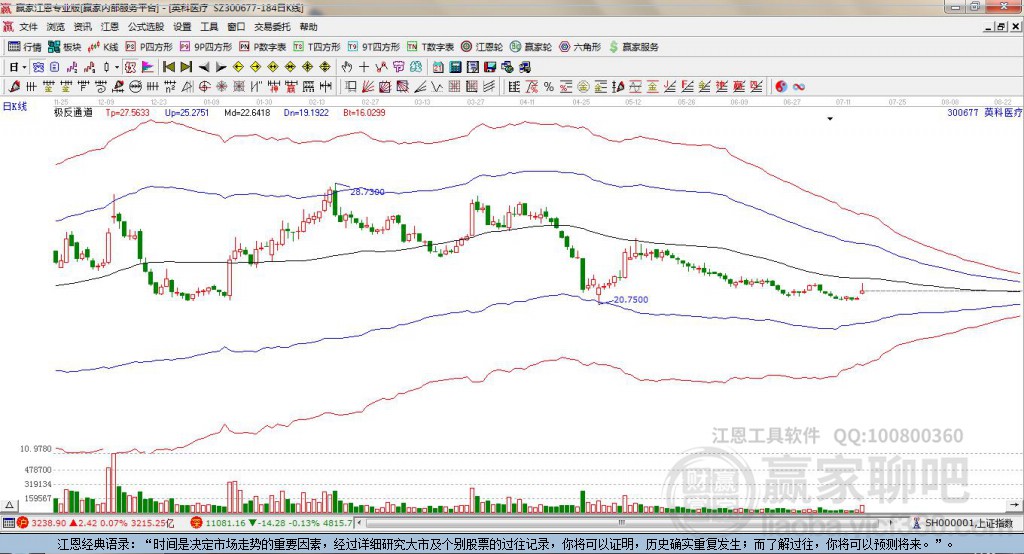The width and height of the screenshot is (1024, 554).
Task: Open the 文件 menu
Action: (28, 27)
